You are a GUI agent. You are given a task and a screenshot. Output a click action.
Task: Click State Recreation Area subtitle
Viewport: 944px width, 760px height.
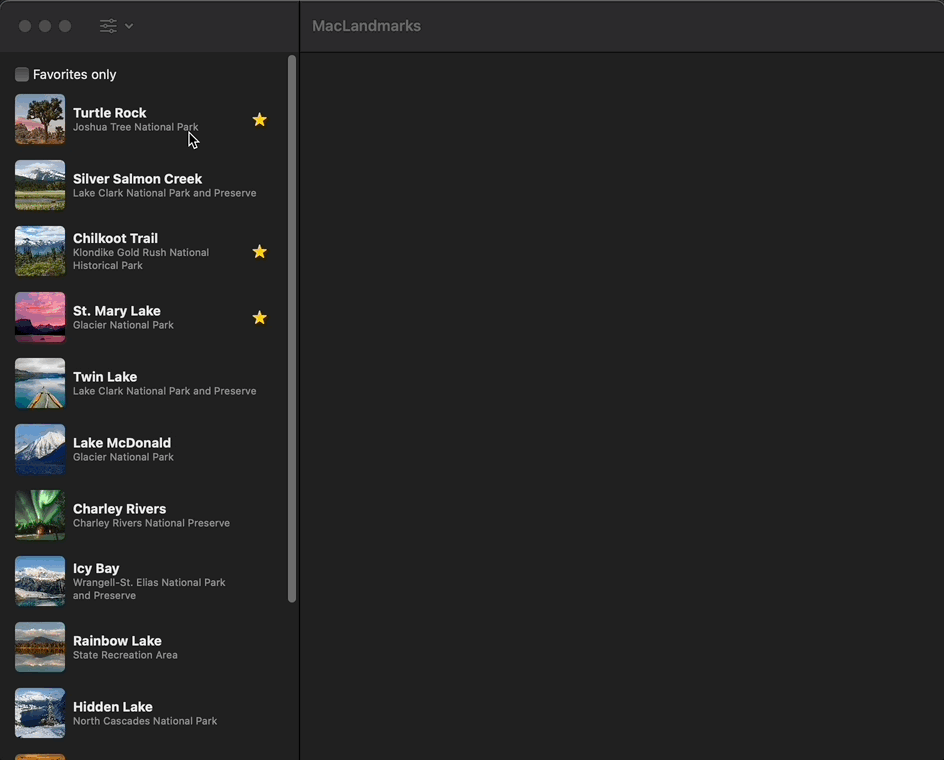tap(125, 655)
